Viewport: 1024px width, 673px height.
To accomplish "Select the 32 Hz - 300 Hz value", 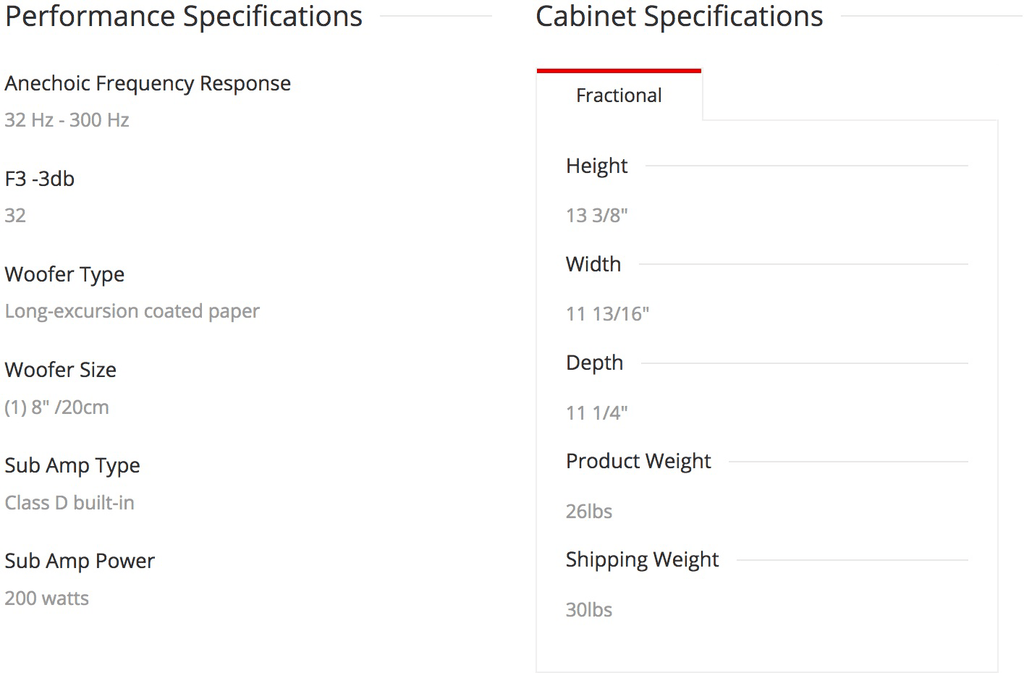I will click(x=67, y=120).
